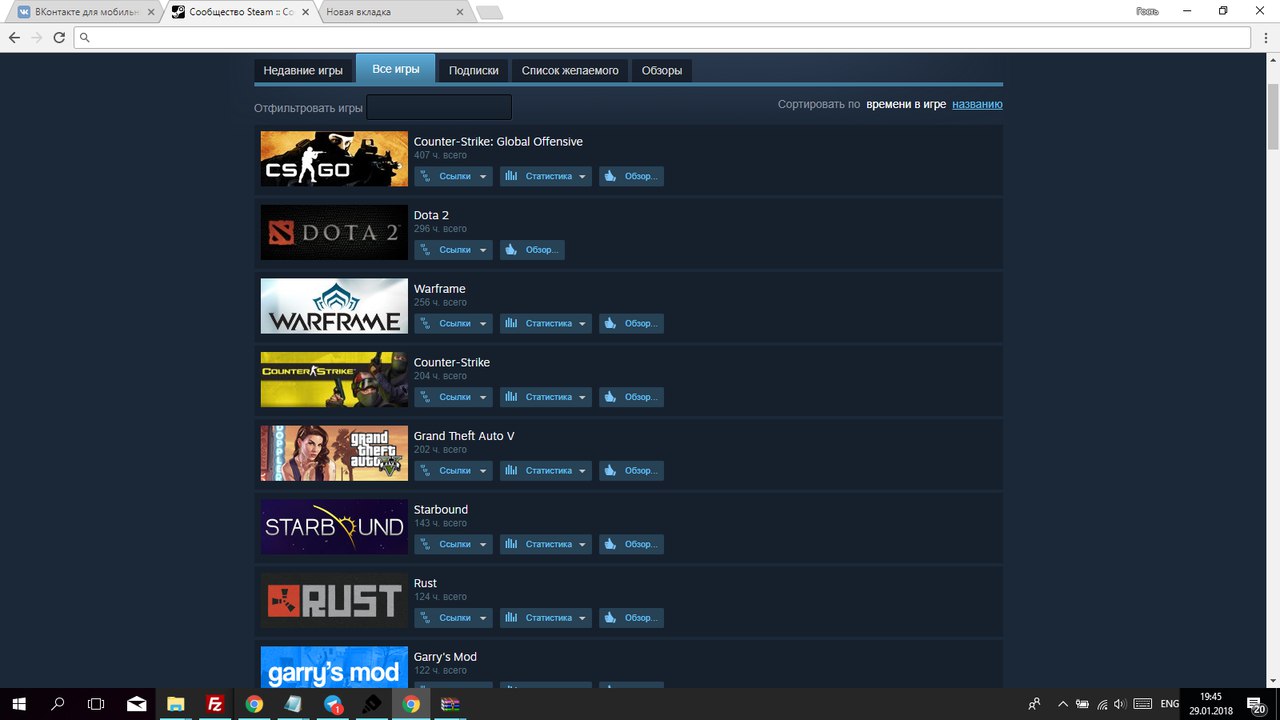This screenshot has width=1280, height=720.
Task: Expand Ссылки dropdown for Rust
Action: point(454,618)
